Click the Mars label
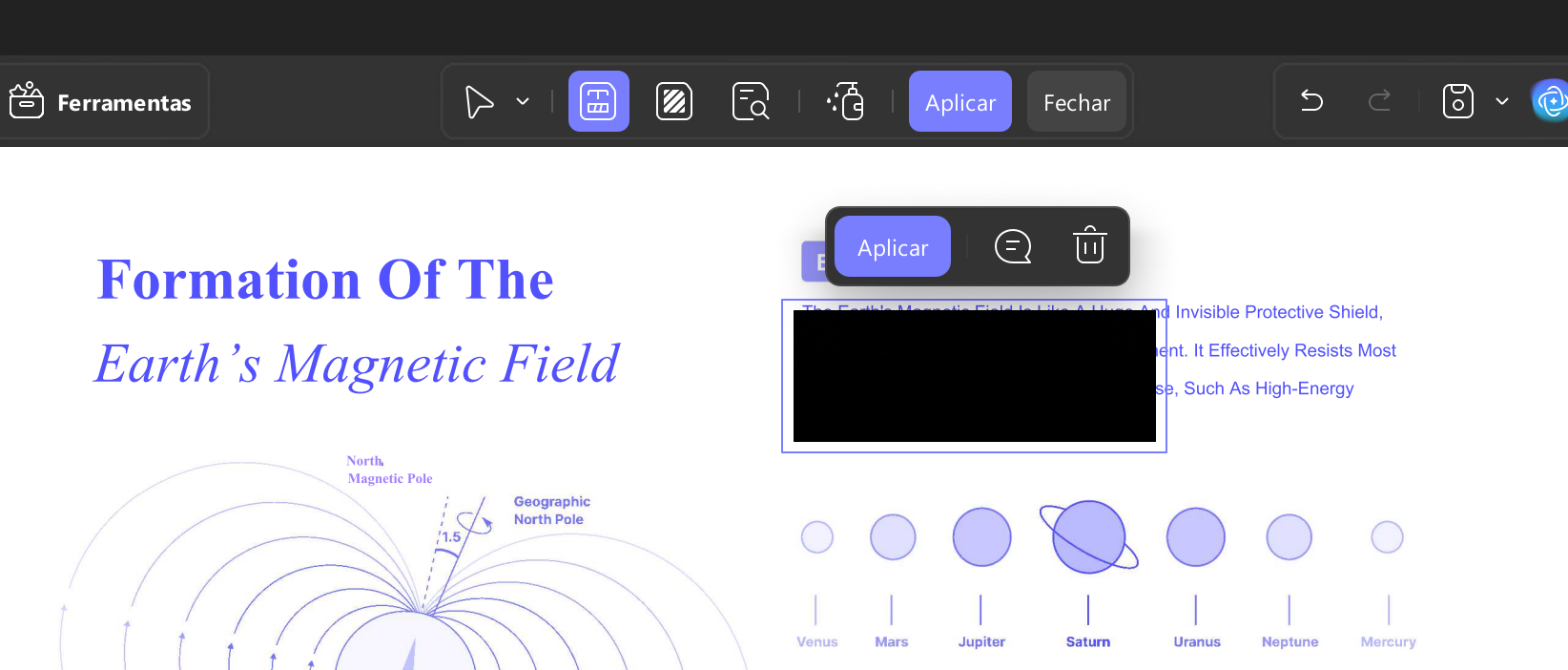 click(892, 642)
